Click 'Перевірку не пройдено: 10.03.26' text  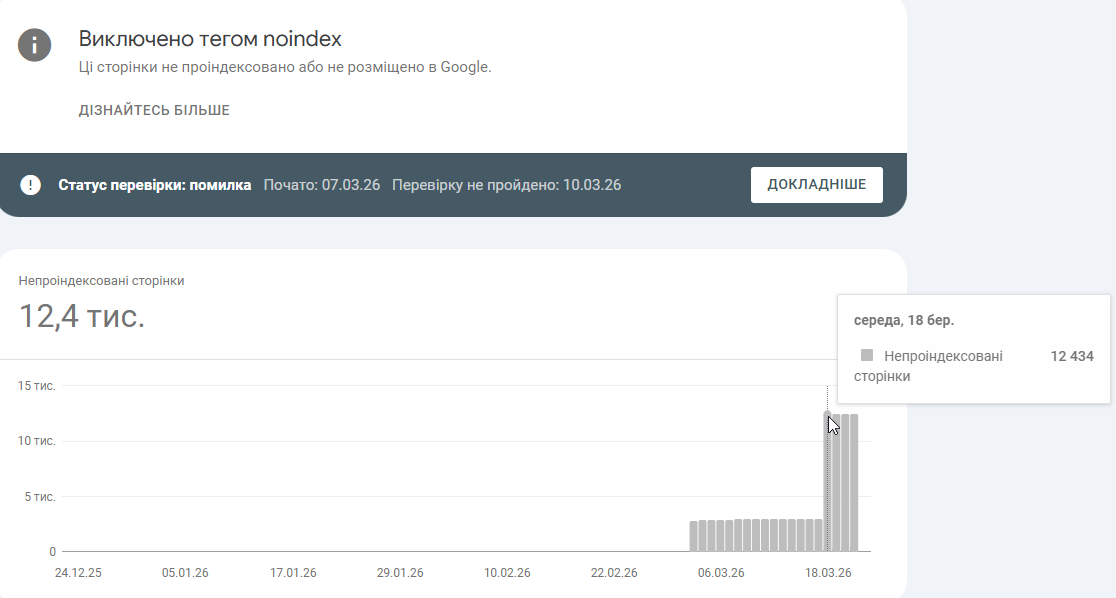click(506, 185)
